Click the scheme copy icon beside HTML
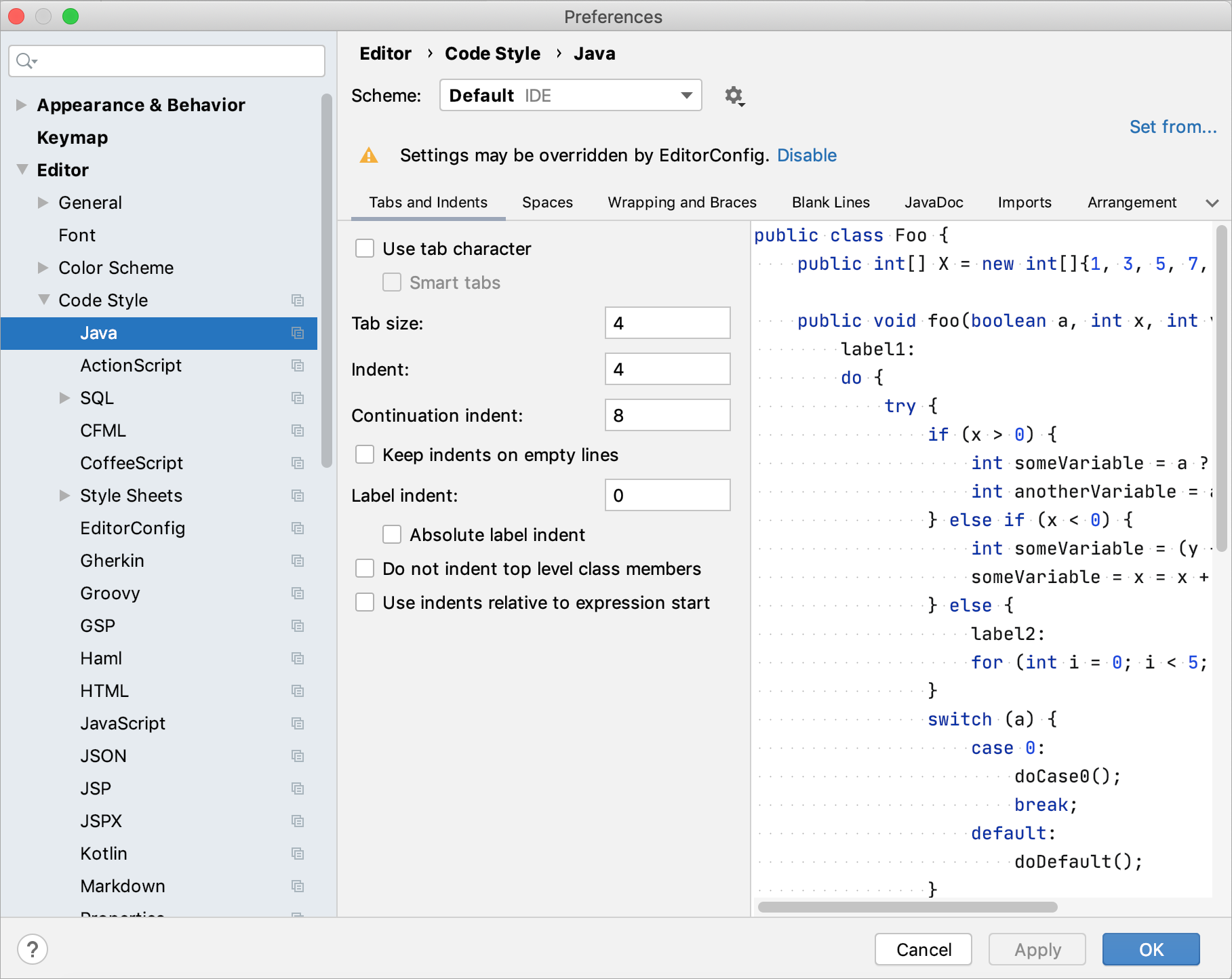 [298, 691]
